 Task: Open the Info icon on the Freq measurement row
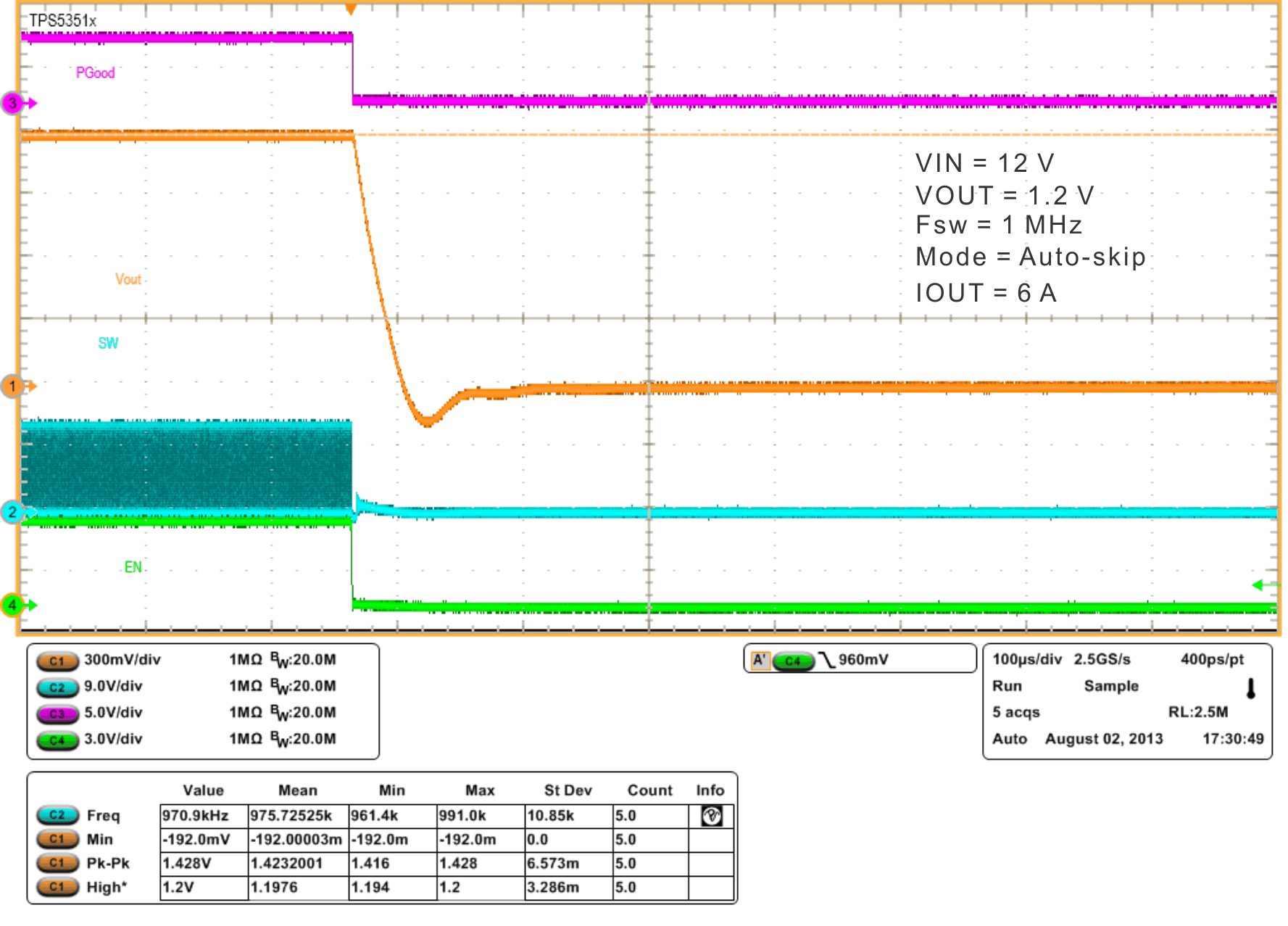pyautogui.click(x=711, y=815)
